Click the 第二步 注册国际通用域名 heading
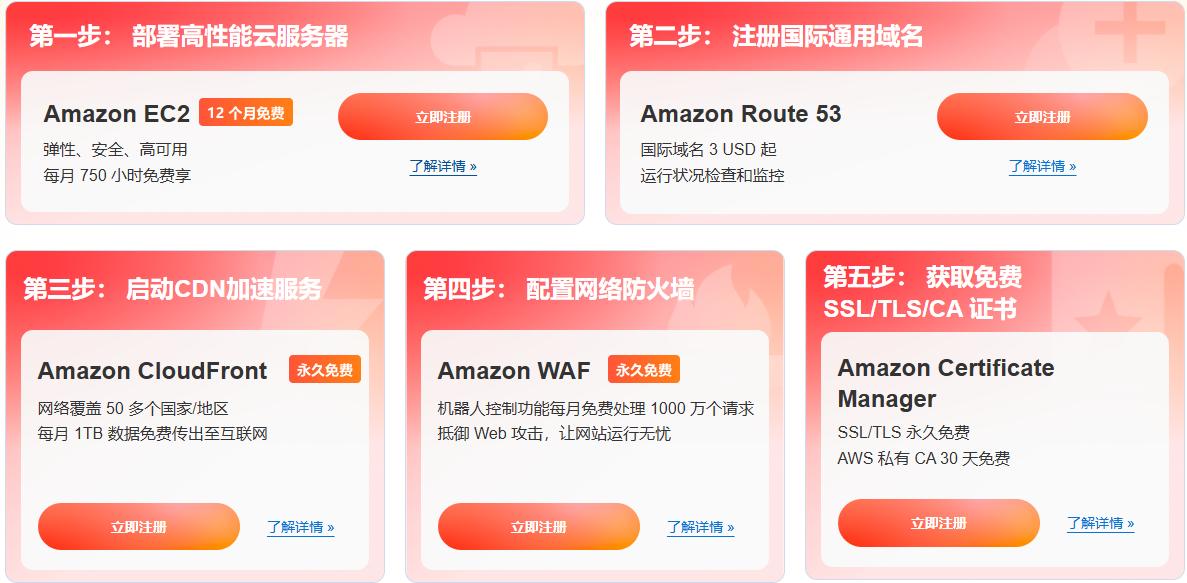The height and width of the screenshot is (583, 1187). tap(776, 36)
